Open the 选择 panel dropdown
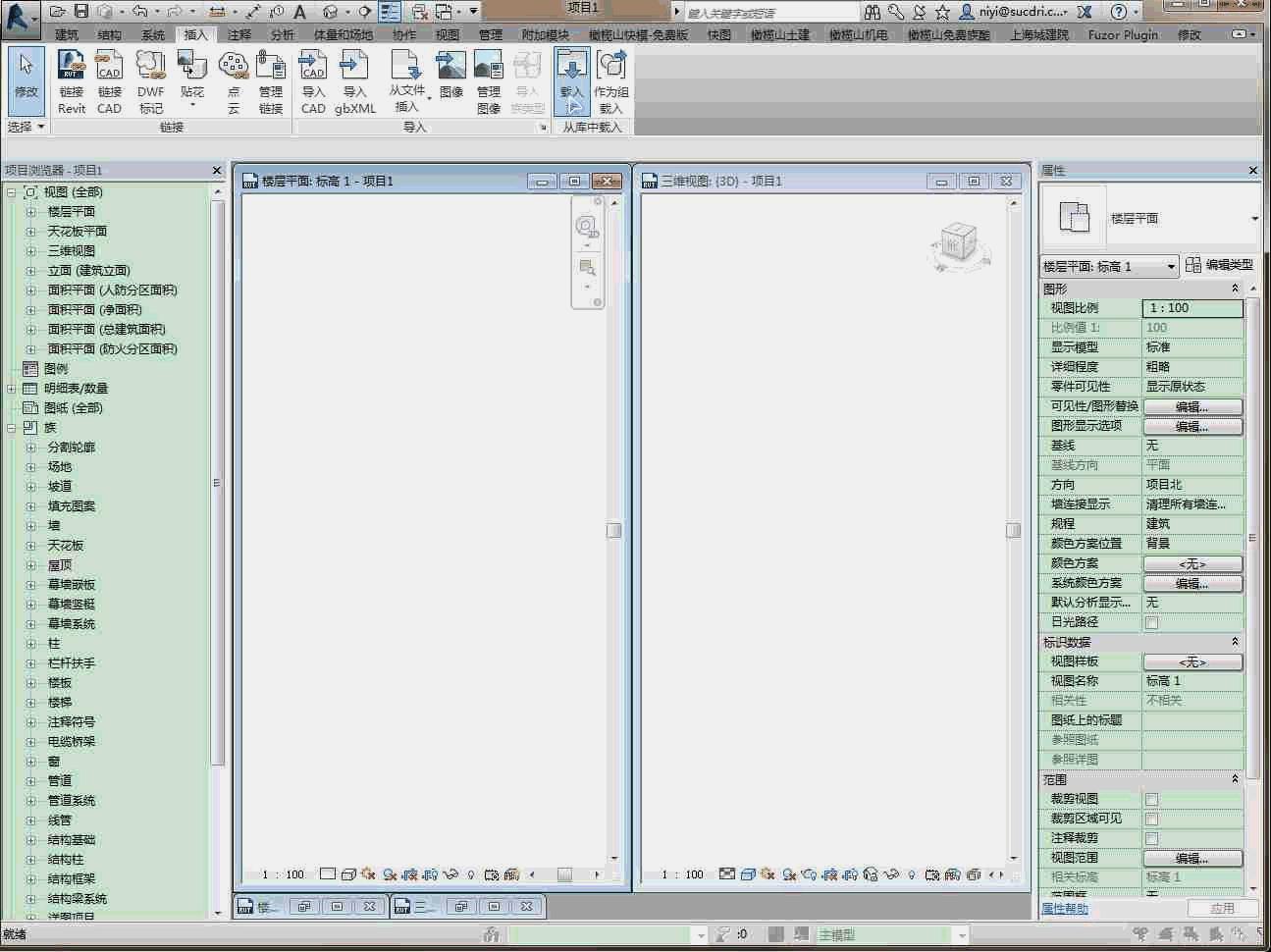 click(x=26, y=127)
